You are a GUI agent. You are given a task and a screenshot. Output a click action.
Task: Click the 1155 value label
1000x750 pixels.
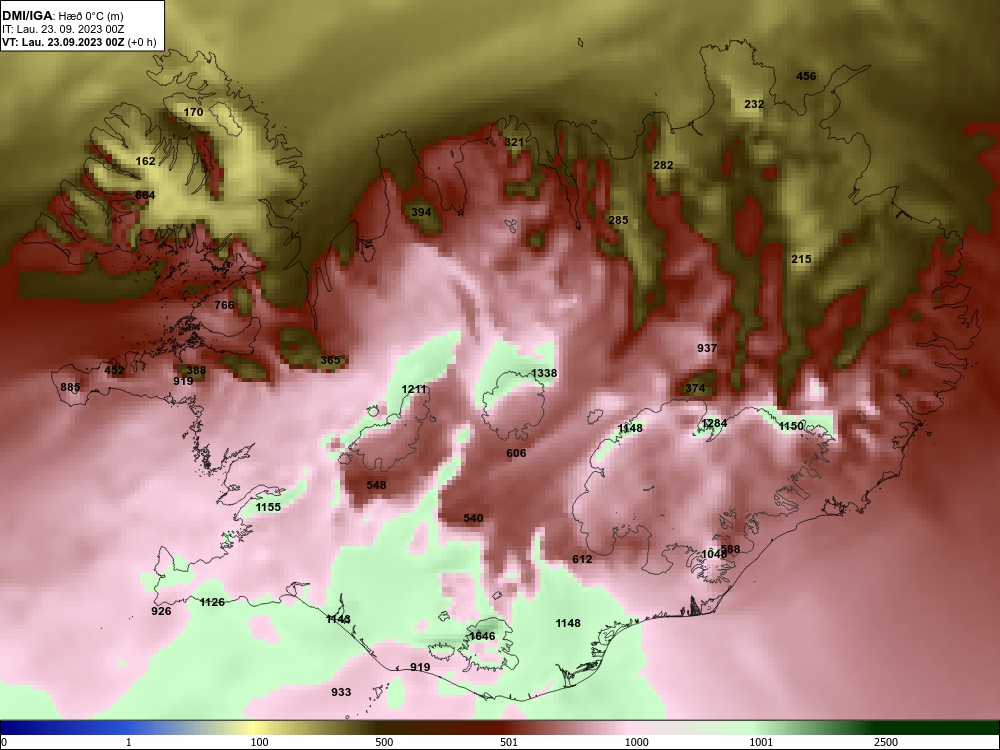point(268,507)
